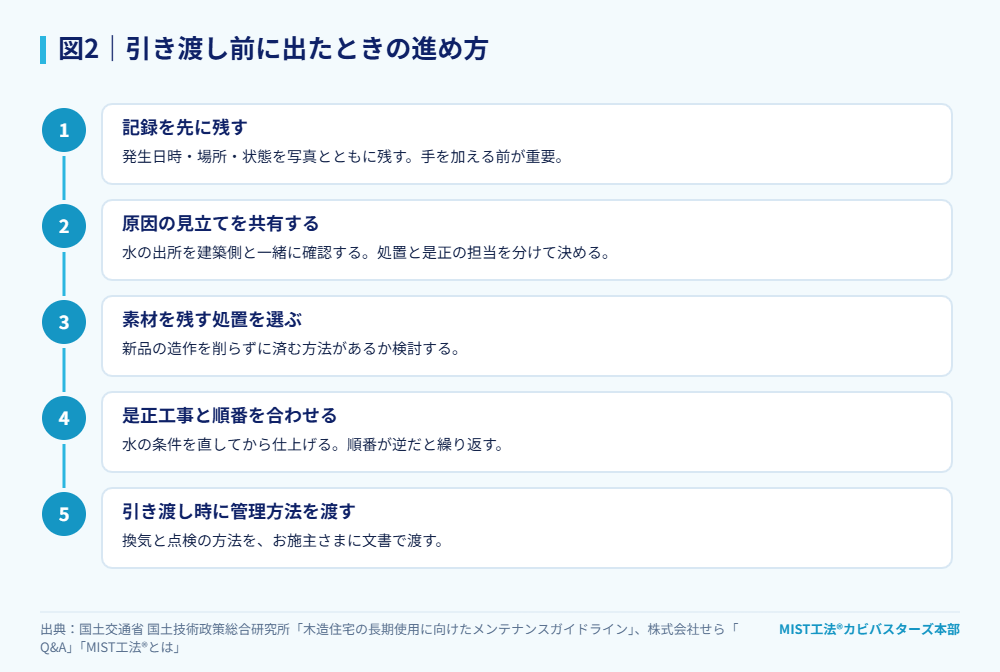Click the step 4 number circle
This screenshot has height=672, width=1000.
pos(64,418)
